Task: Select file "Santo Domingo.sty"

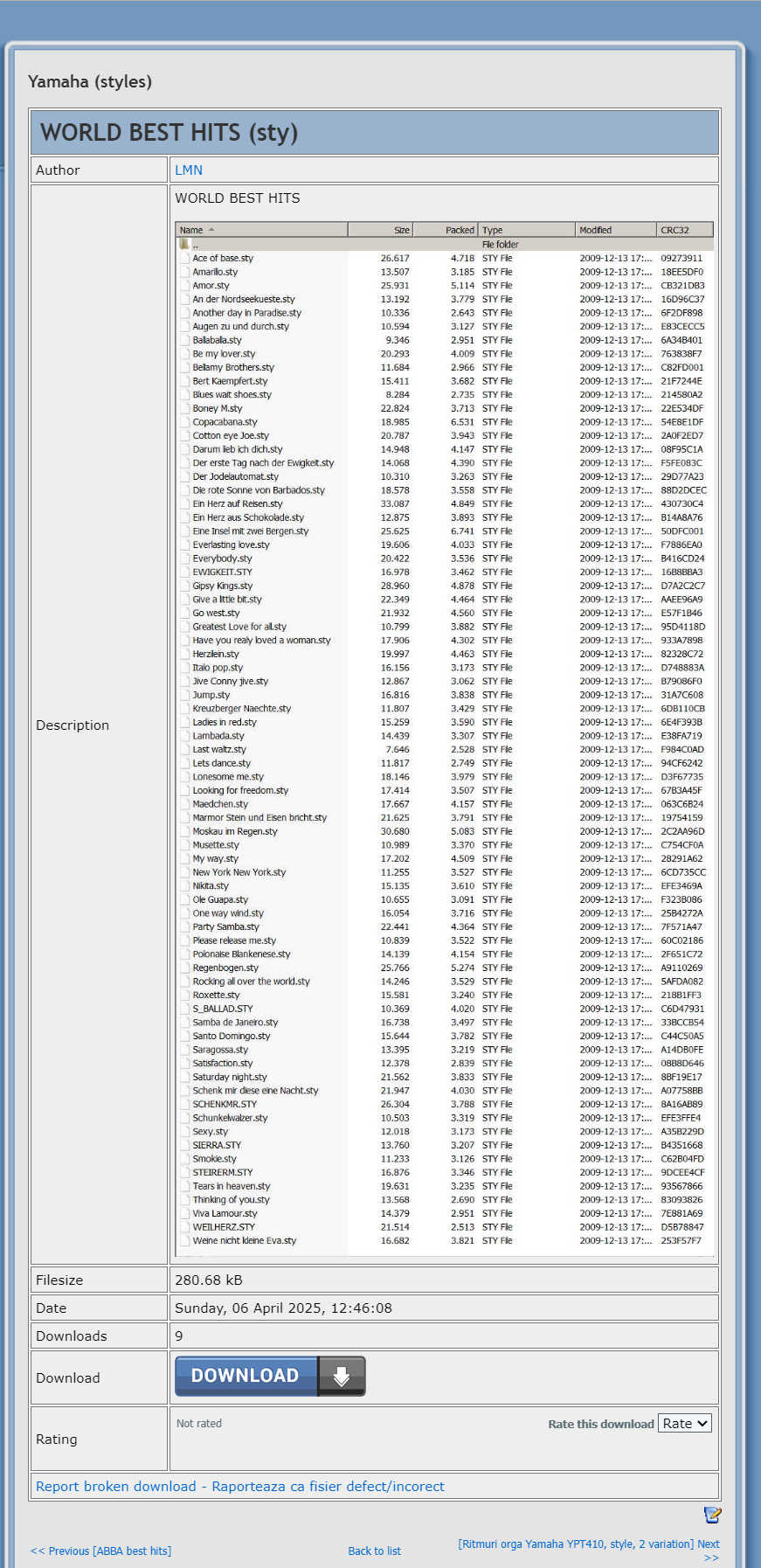Action: (232, 1036)
